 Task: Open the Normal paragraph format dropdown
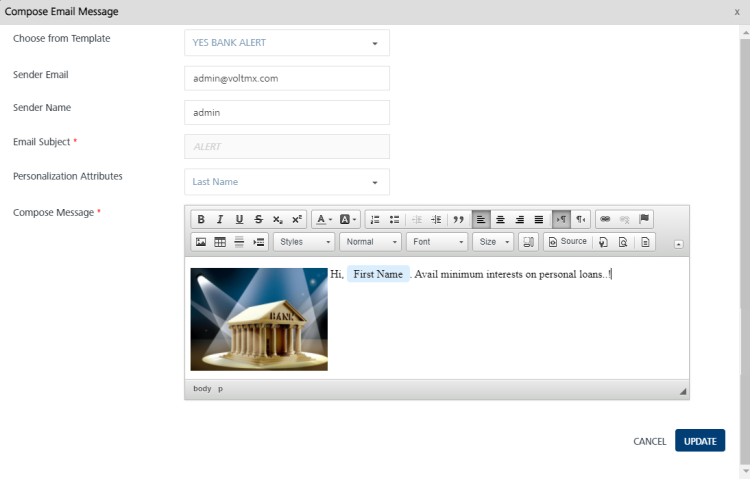click(x=371, y=242)
